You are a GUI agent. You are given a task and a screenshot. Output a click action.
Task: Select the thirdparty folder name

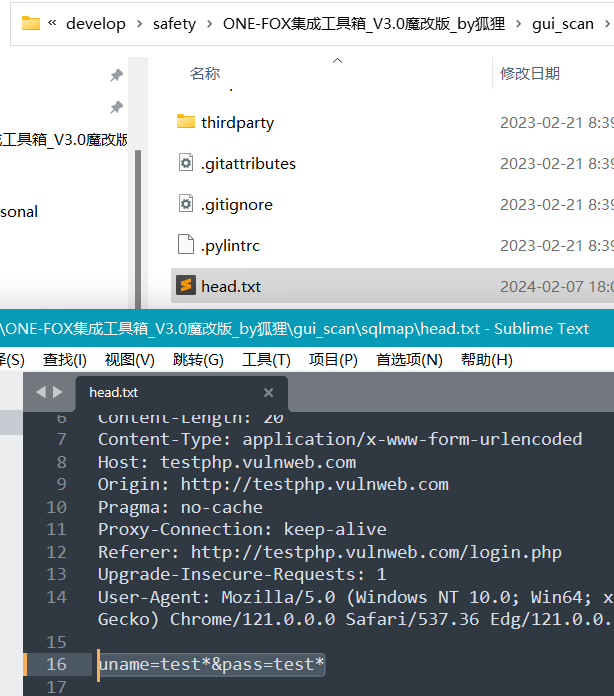tap(238, 123)
